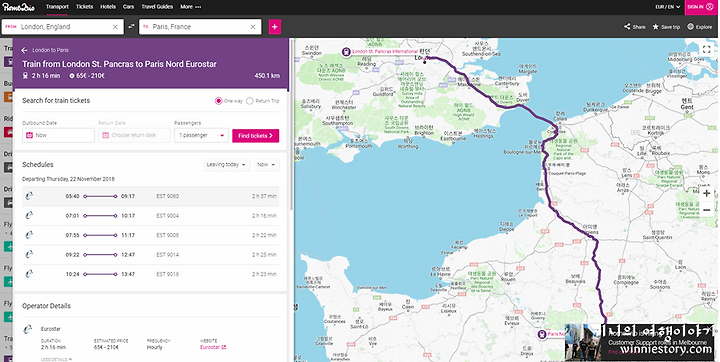Image resolution: width=720 pixels, height=362 pixels.
Task: Click Eurostar logo on 09:22 departure
Action: coord(29,255)
